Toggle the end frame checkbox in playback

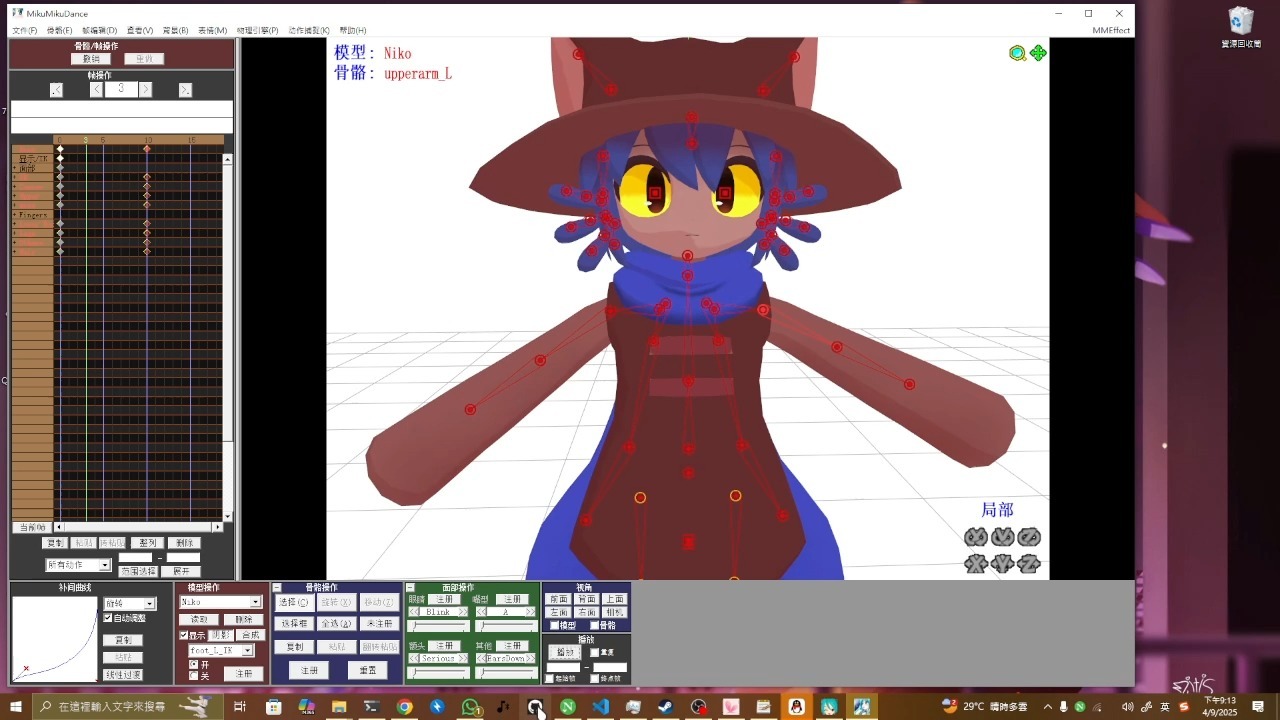pos(595,679)
